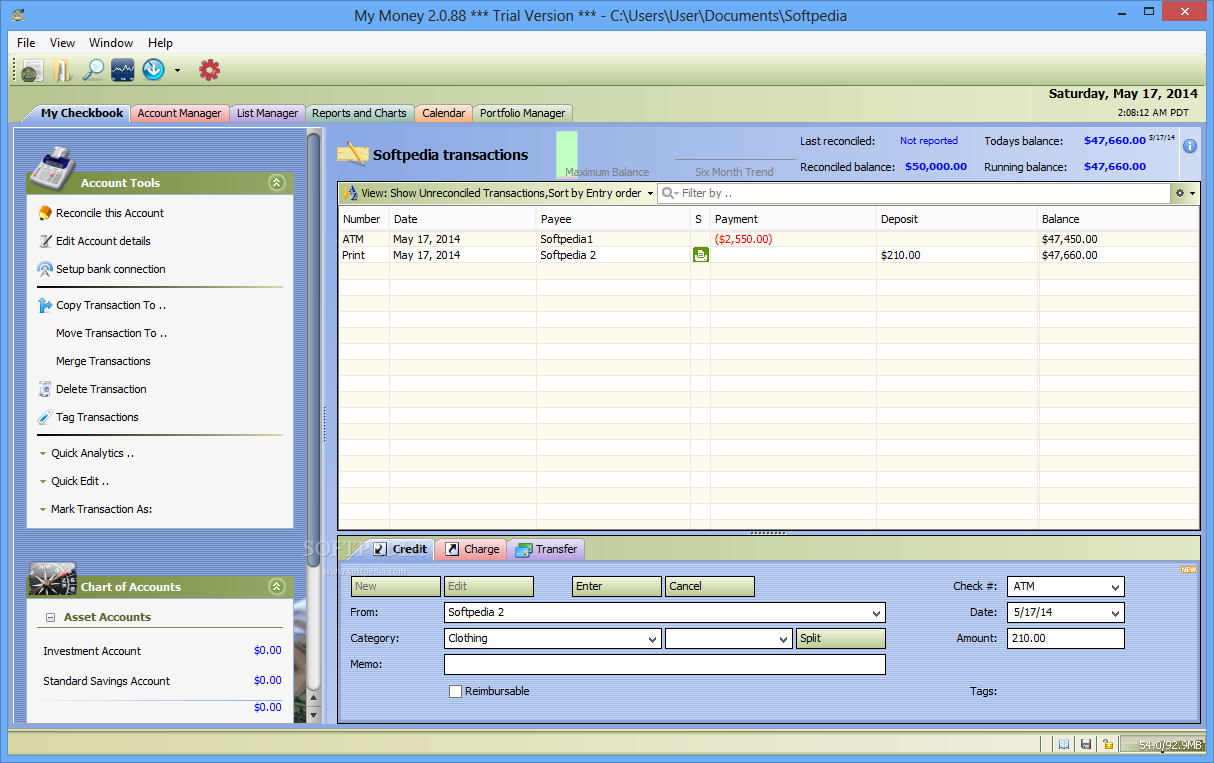
Task: Click the Filter by search field
Action: pyautogui.click(x=914, y=193)
